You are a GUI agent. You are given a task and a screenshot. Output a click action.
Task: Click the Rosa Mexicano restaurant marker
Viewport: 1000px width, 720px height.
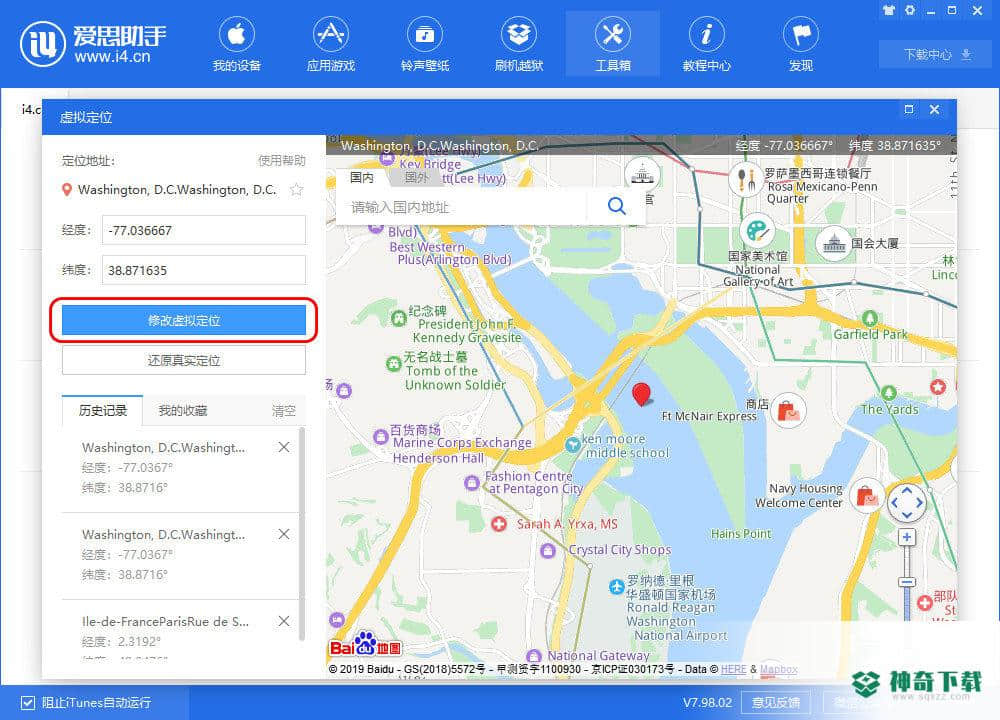pyautogui.click(x=745, y=179)
